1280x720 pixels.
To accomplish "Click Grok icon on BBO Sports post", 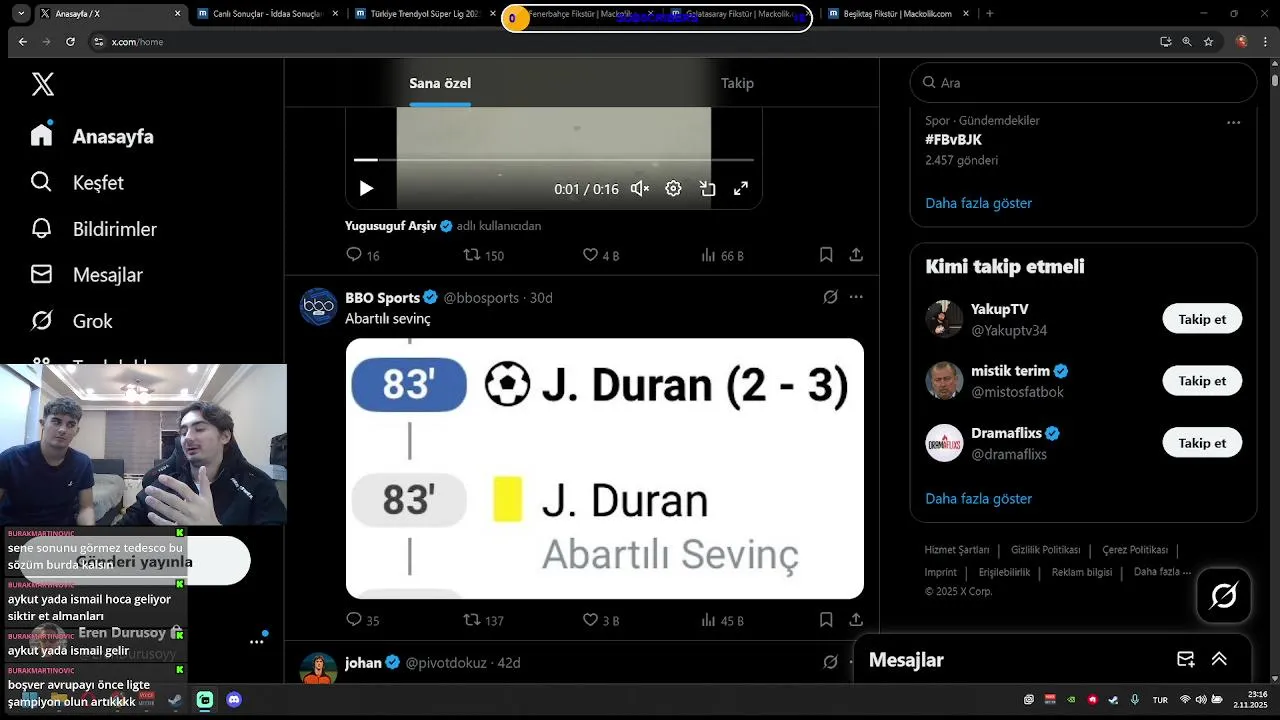I will pyautogui.click(x=830, y=297).
